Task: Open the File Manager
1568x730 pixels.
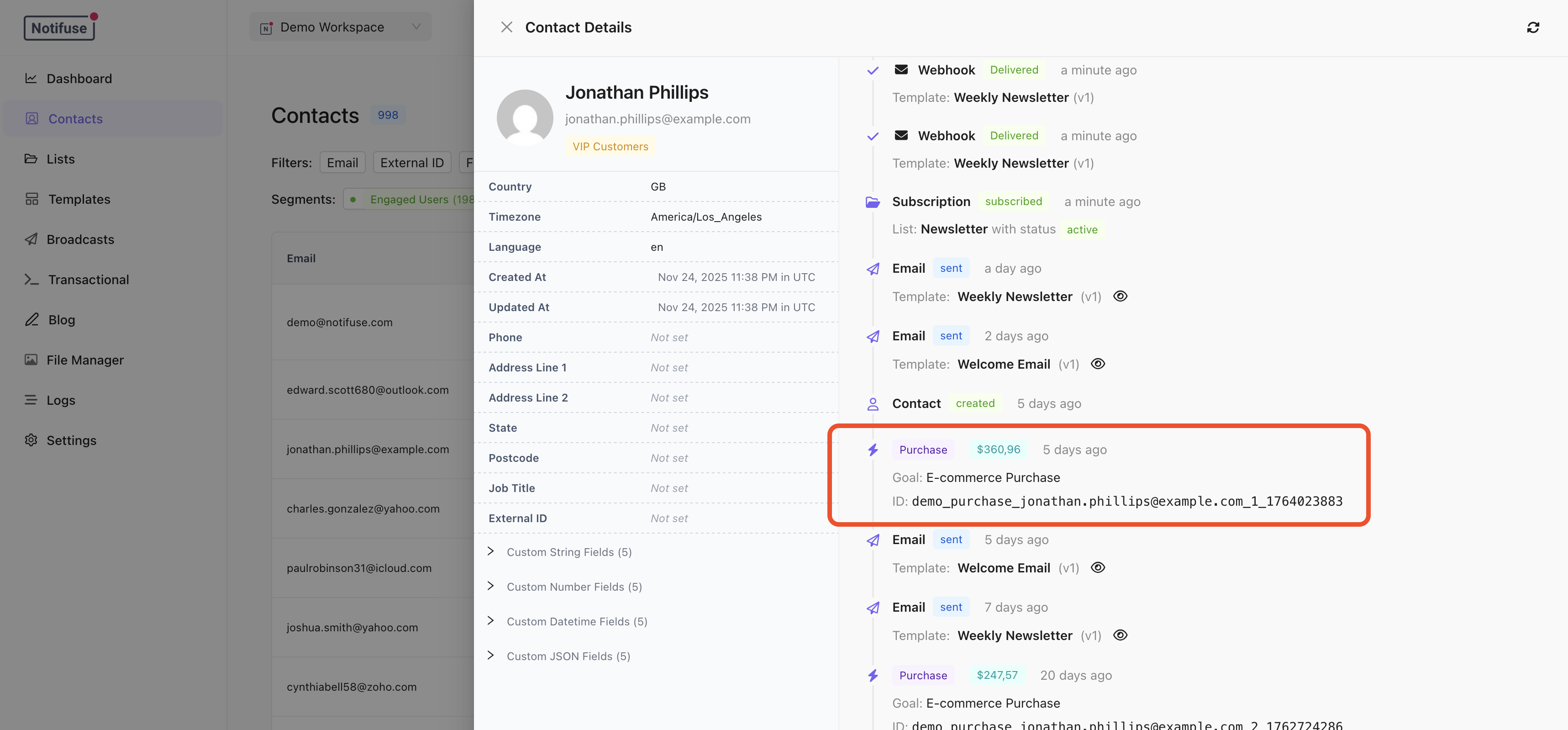Action: 85,360
